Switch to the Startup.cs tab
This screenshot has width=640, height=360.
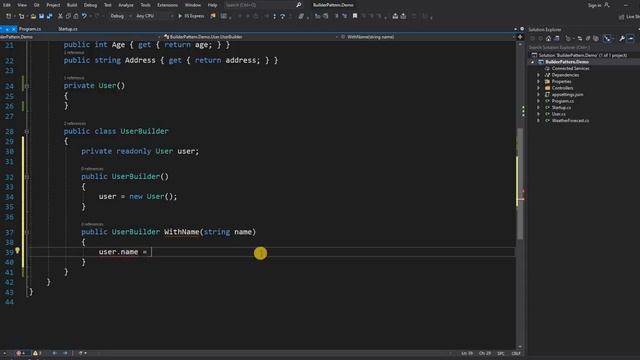pyautogui.click(x=68, y=29)
